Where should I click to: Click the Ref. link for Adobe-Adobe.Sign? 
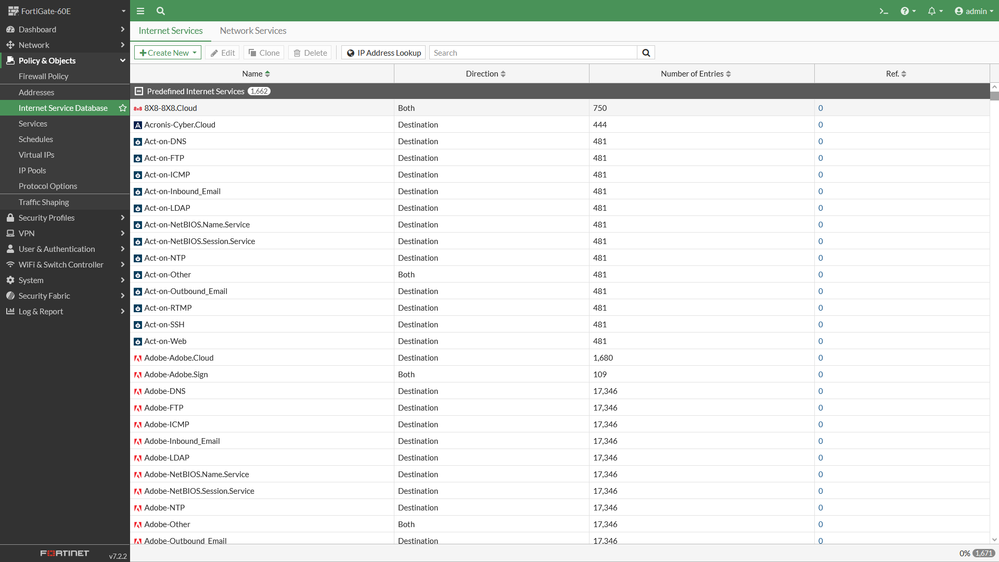click(820, 375)
